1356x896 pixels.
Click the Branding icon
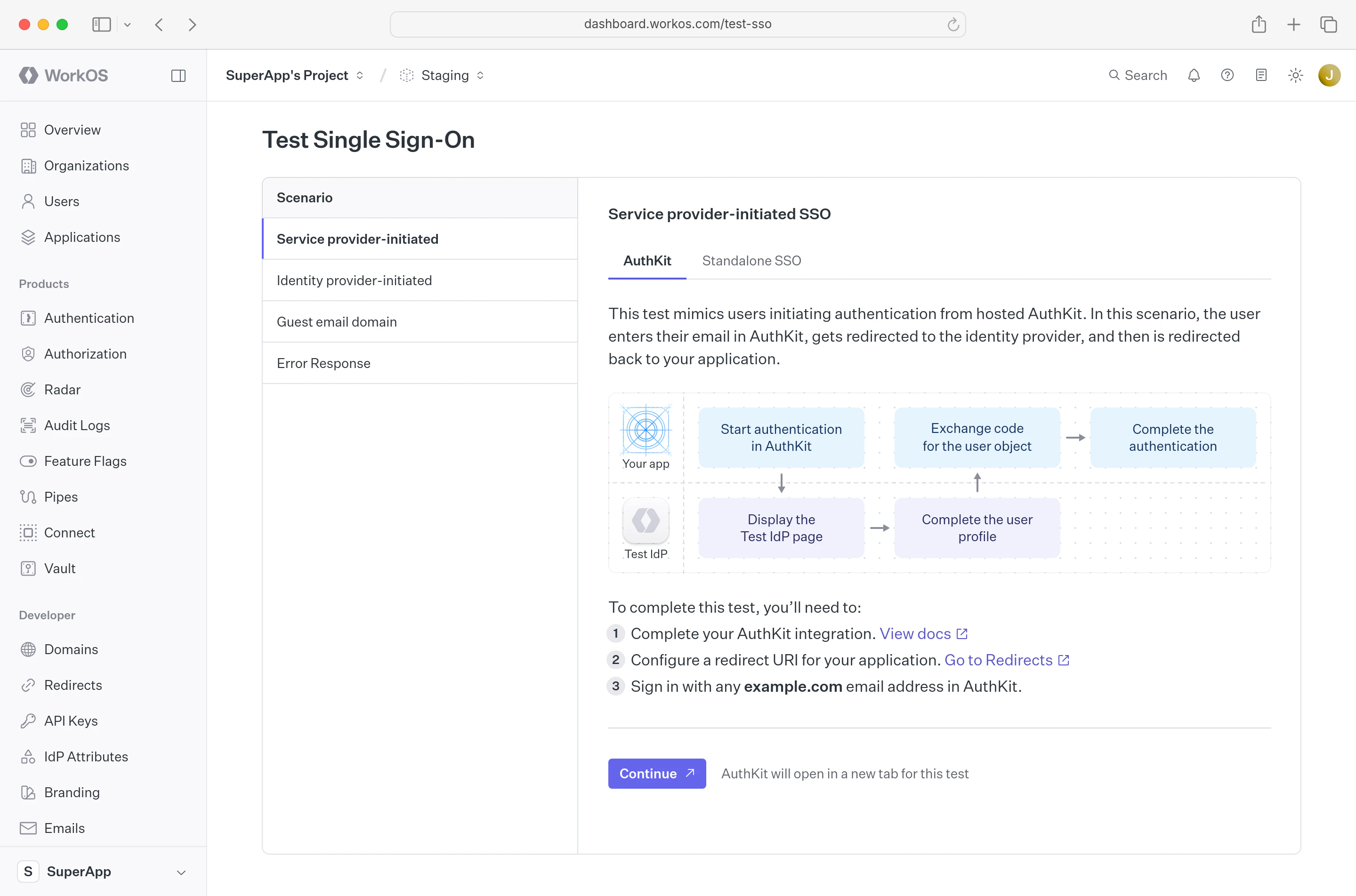pos(28,792)
